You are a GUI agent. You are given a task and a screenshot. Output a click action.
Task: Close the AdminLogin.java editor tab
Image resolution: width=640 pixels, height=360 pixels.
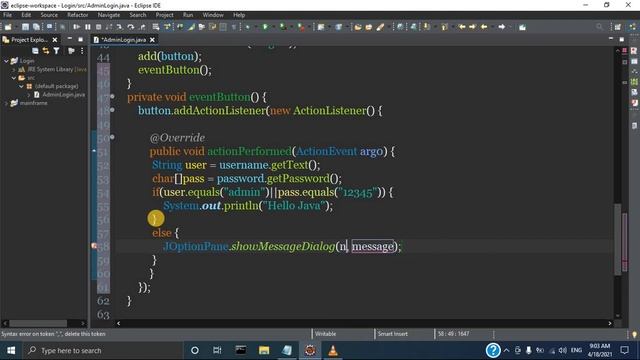pos(152,40)
